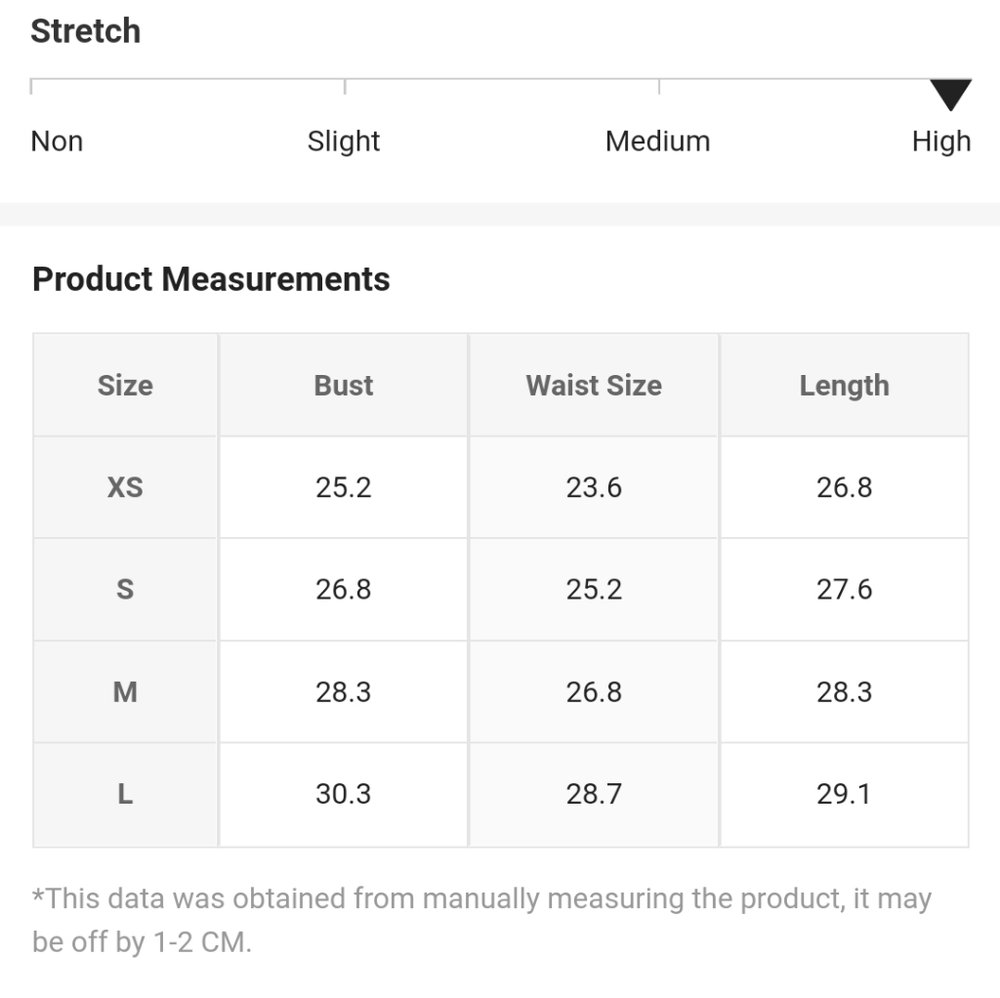
Task: Click the XS size row label
Action: (x=125, y=487)
